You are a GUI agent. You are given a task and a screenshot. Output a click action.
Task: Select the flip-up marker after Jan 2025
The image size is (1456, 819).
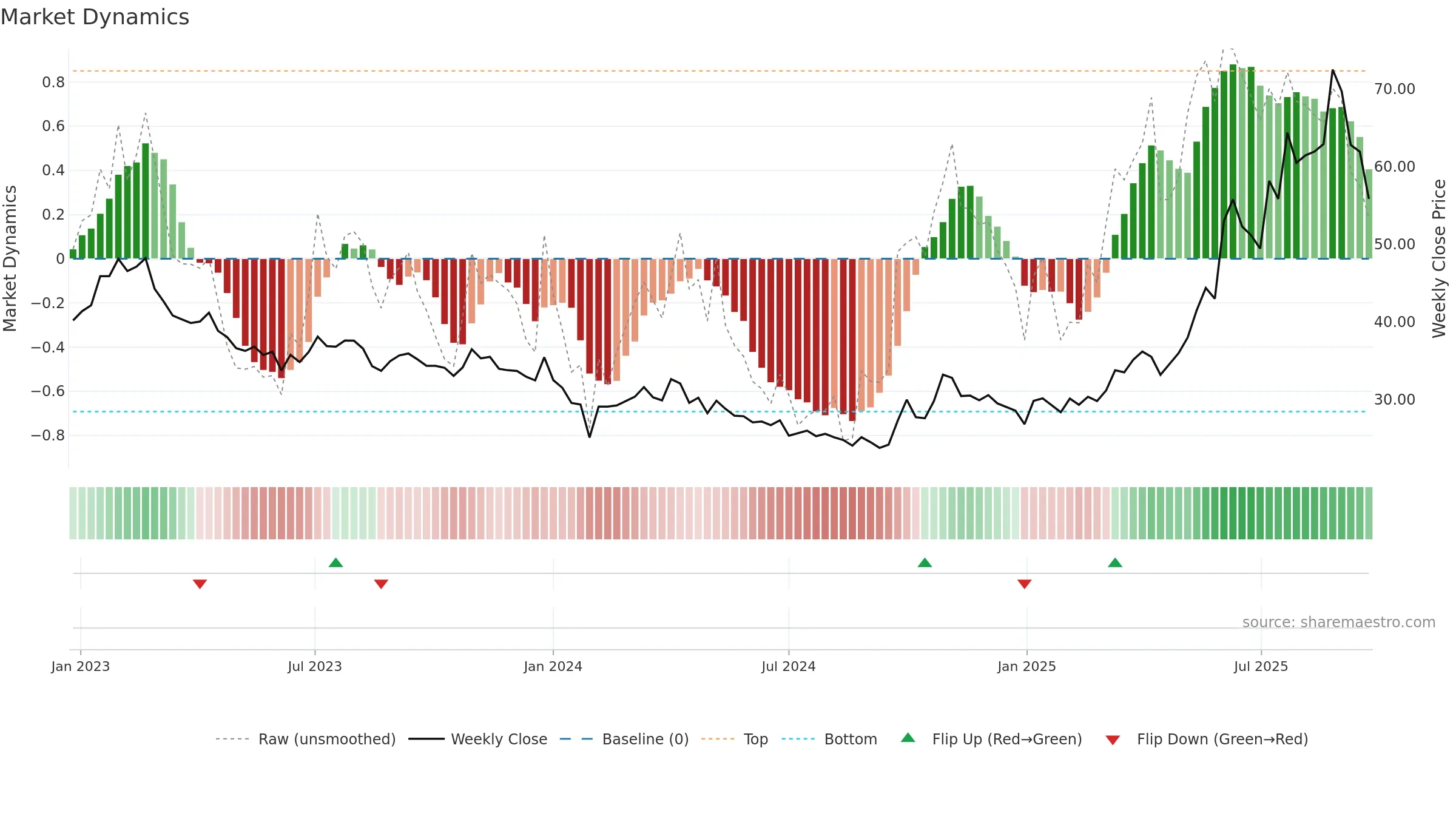point(1115,562)
